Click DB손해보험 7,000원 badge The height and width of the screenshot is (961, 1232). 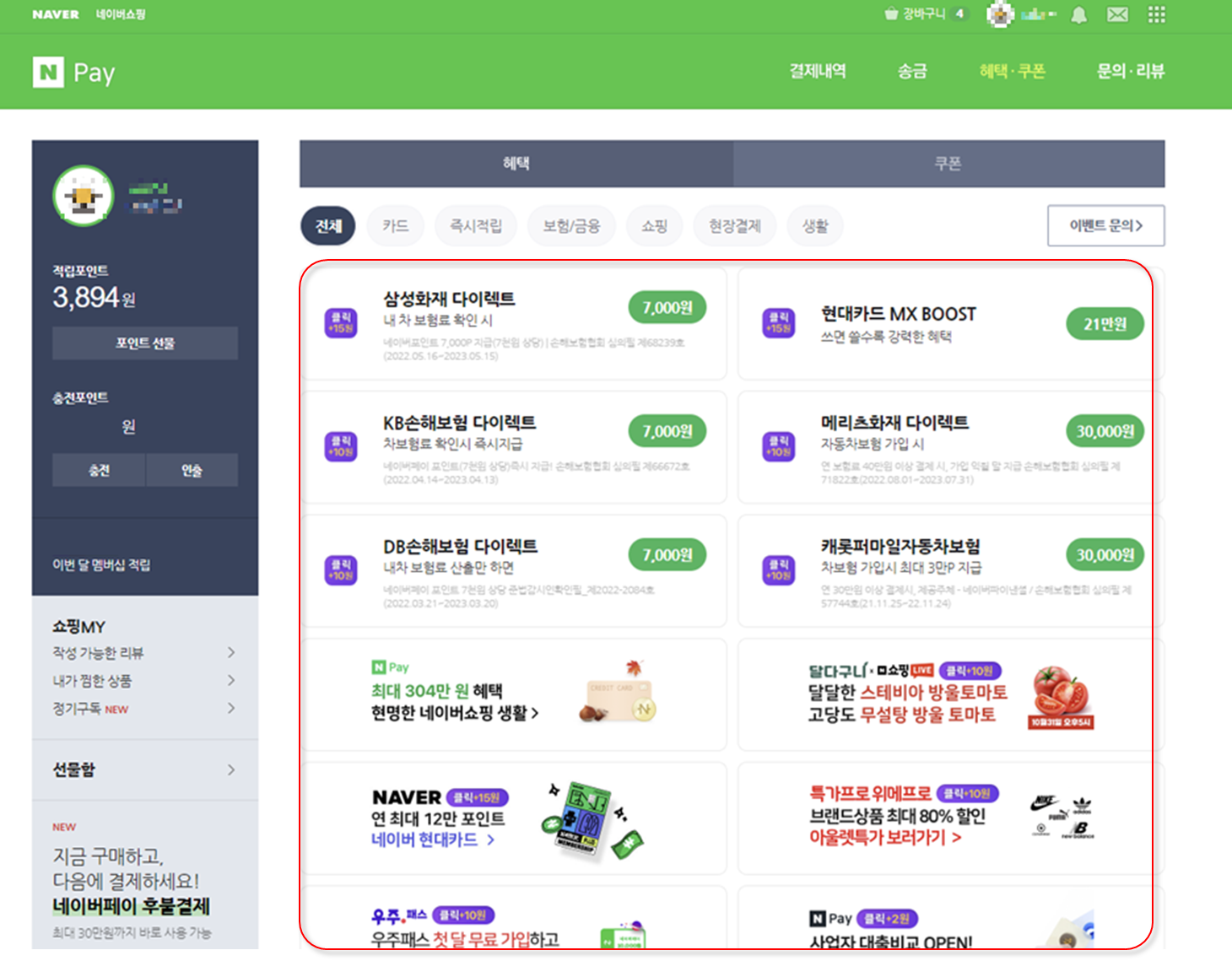[667, 555]
